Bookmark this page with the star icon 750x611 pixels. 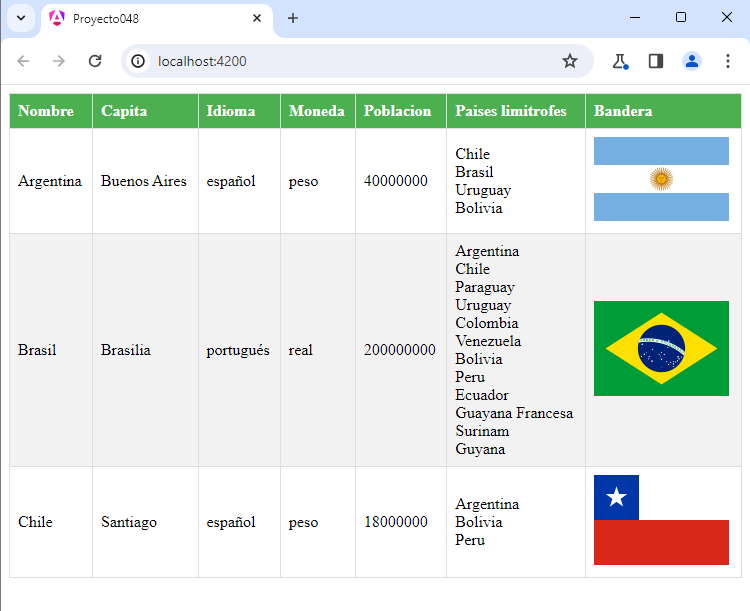570,61
